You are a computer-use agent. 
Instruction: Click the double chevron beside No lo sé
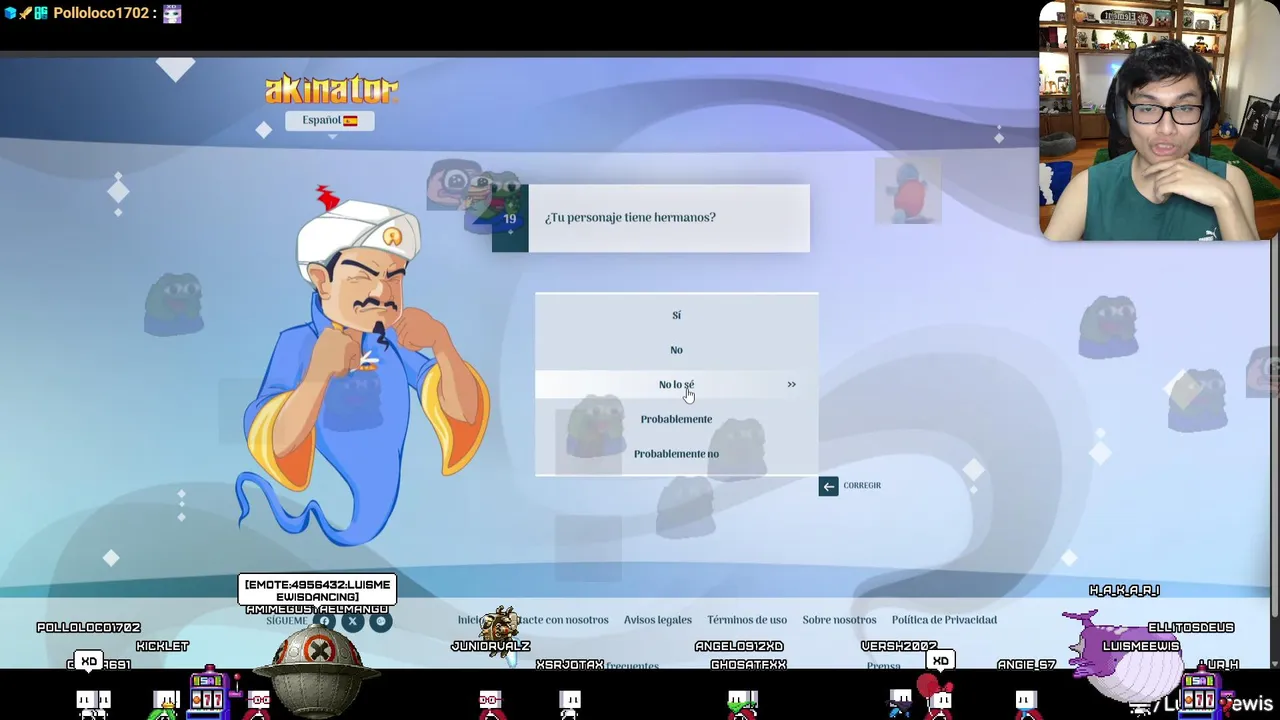[x=791, y=384]
